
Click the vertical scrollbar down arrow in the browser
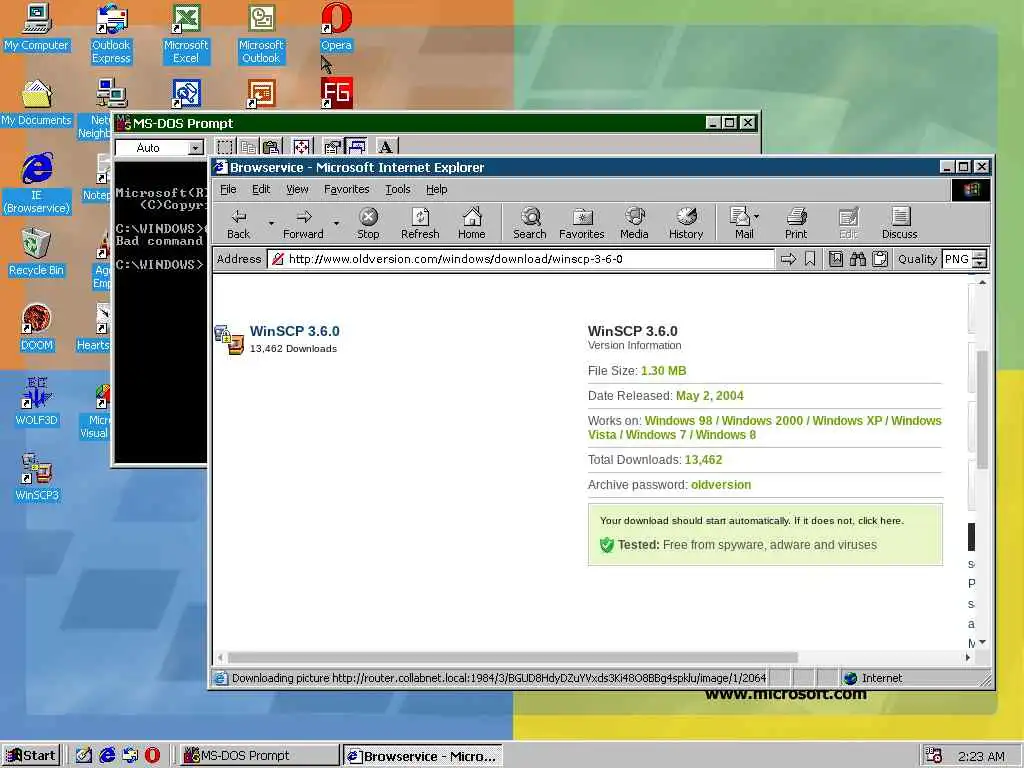point(982,643)
